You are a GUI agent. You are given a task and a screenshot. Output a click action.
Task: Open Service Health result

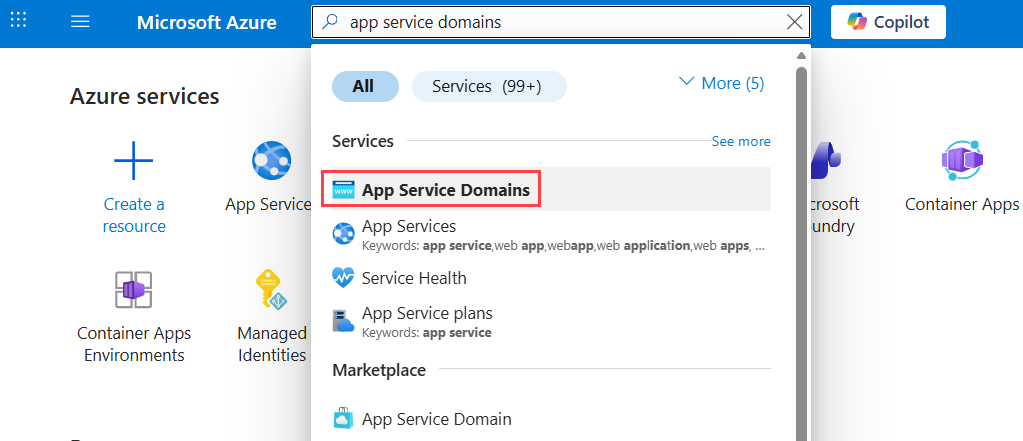551,278
